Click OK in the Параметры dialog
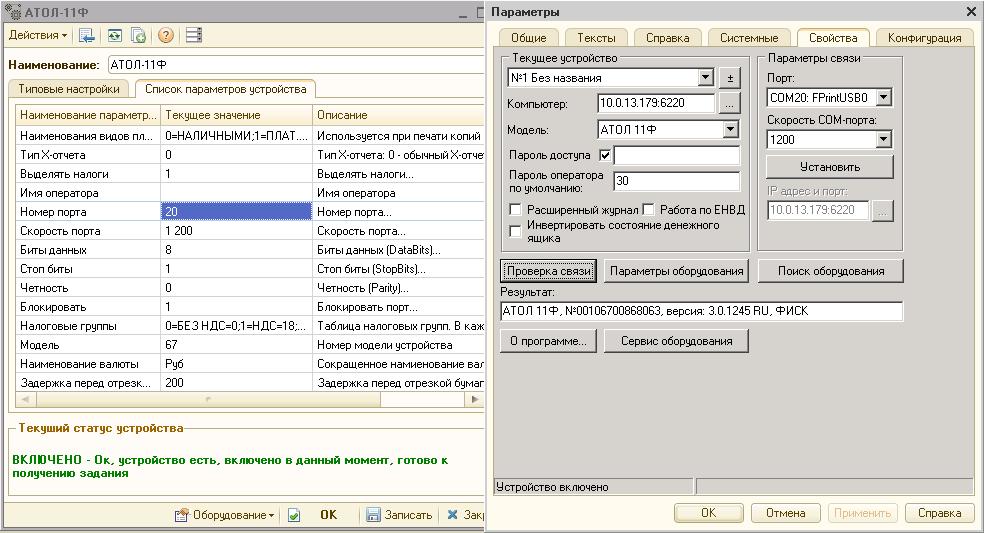984x533 pixels. [709, 513]
